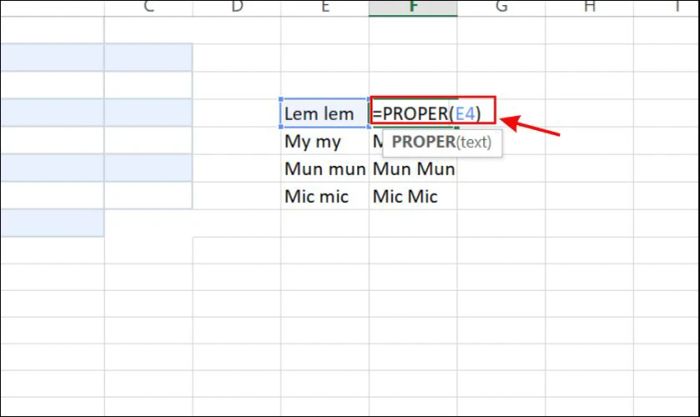Viewport: 700px width, 417px height.
Task: Select the topmost shaded cell in column C
Action: (148, 58)
